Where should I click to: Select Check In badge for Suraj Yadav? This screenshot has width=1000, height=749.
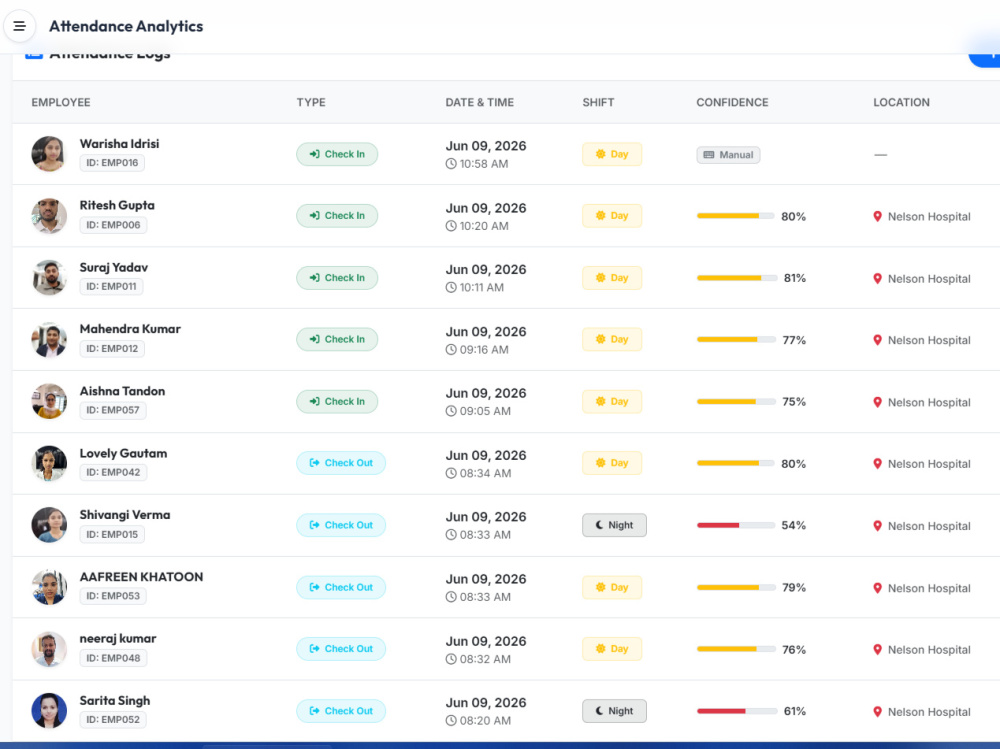[x=337, y=278]
